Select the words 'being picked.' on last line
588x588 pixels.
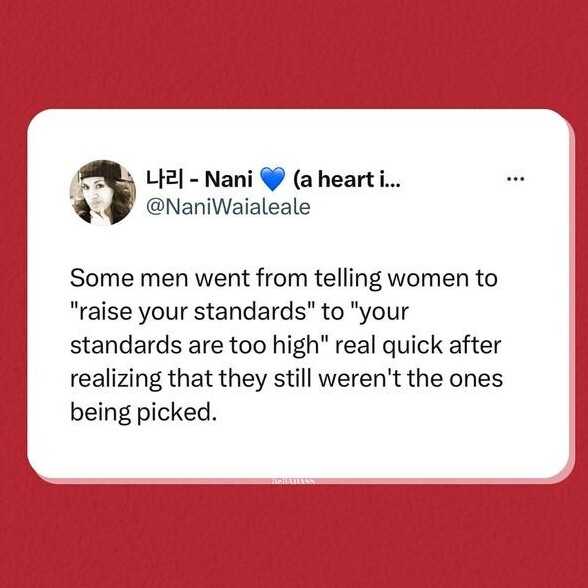(x=144, y=412)
